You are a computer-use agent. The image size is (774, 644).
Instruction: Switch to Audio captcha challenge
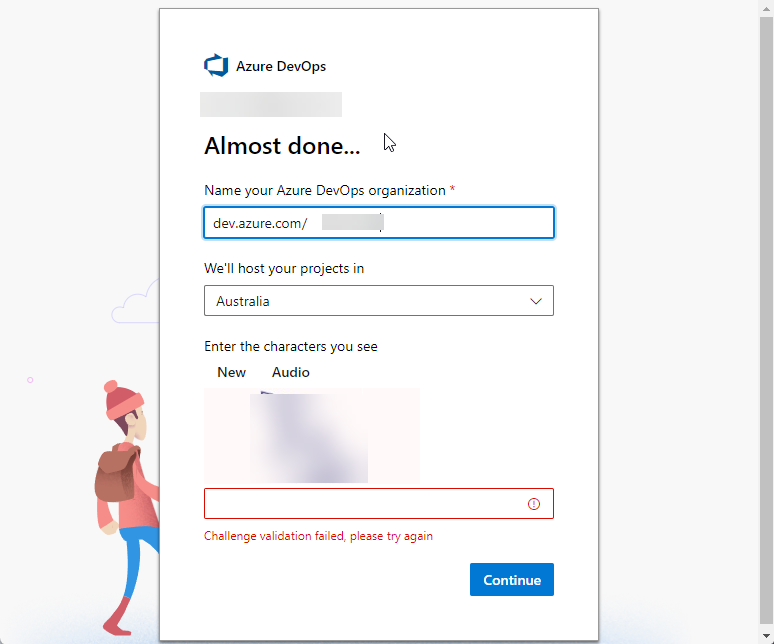click(x=291, y=372)
